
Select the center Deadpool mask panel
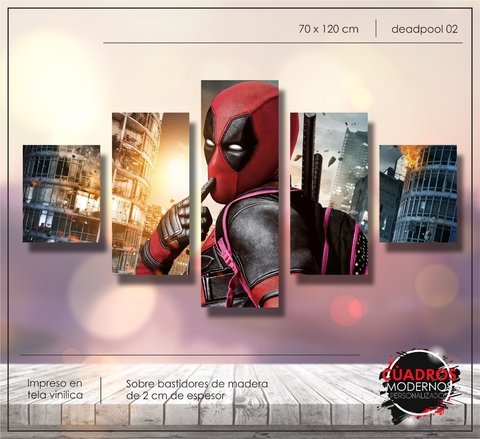[x=240, y=193]
